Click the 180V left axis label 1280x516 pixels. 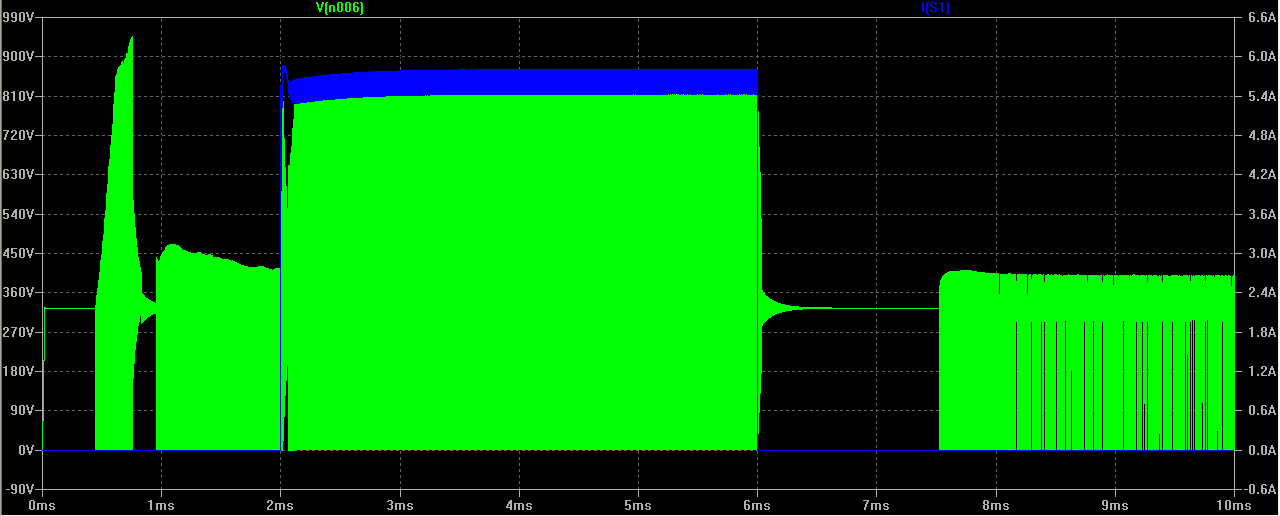[19, 372]
